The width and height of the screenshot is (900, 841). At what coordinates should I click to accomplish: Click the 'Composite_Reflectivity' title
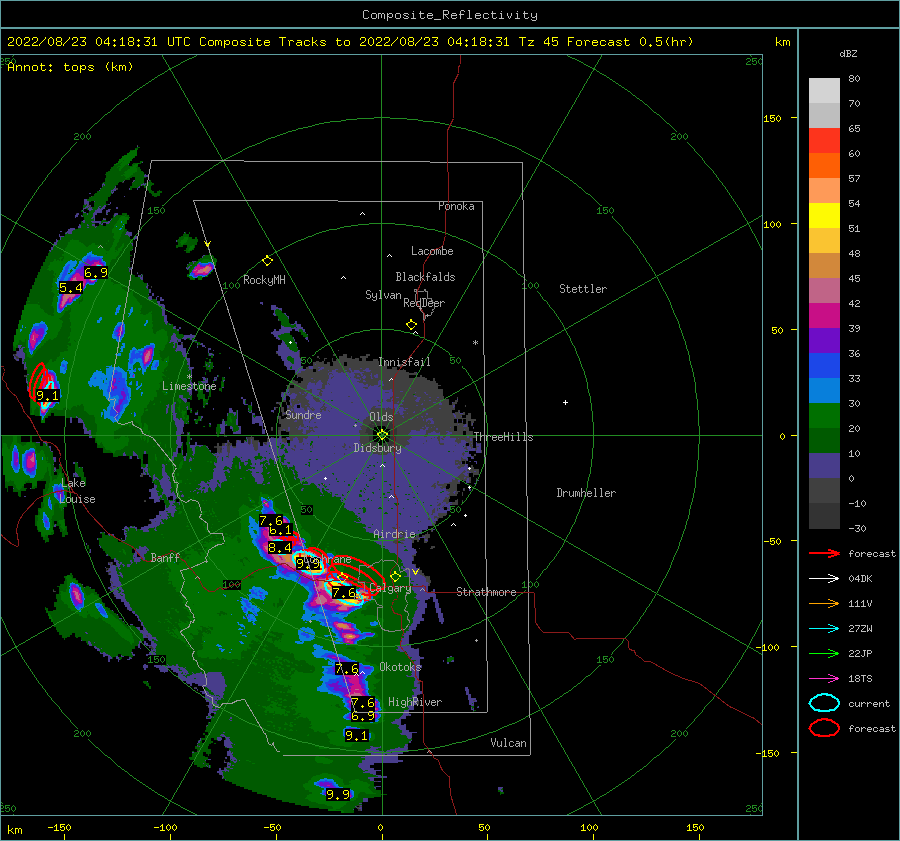pyautogui.click(x=450, y=15)
